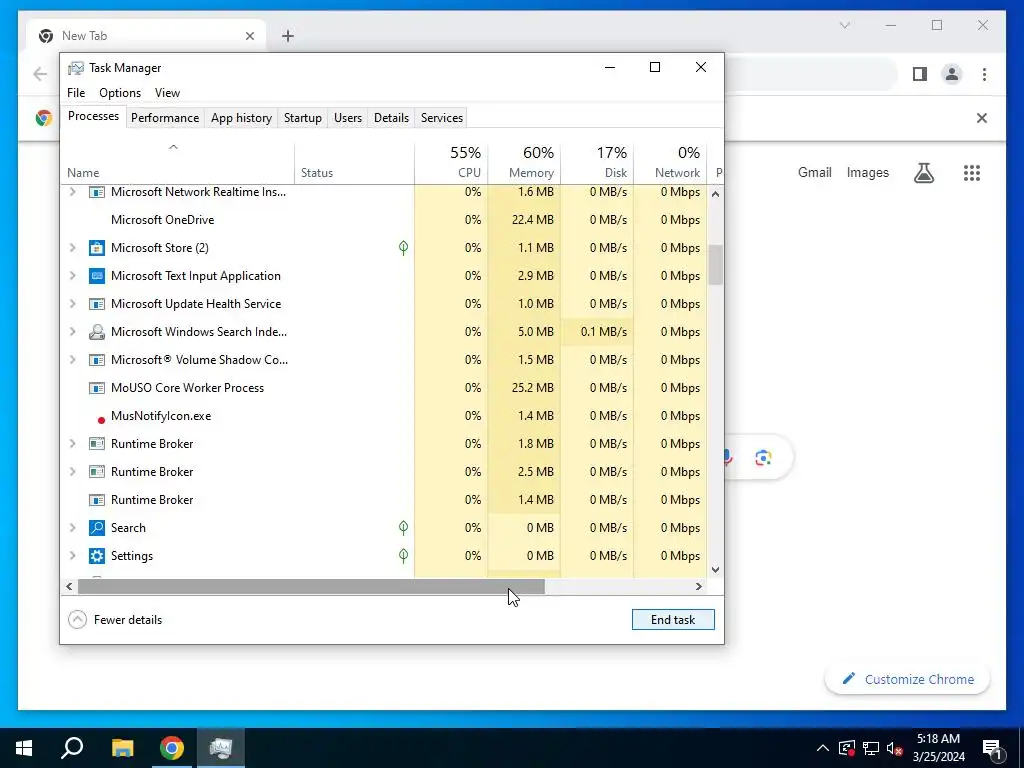This screenshot has height=768, width=1024.
Task: Open Chrome profile avatar icon
Action: click(952, 74)
